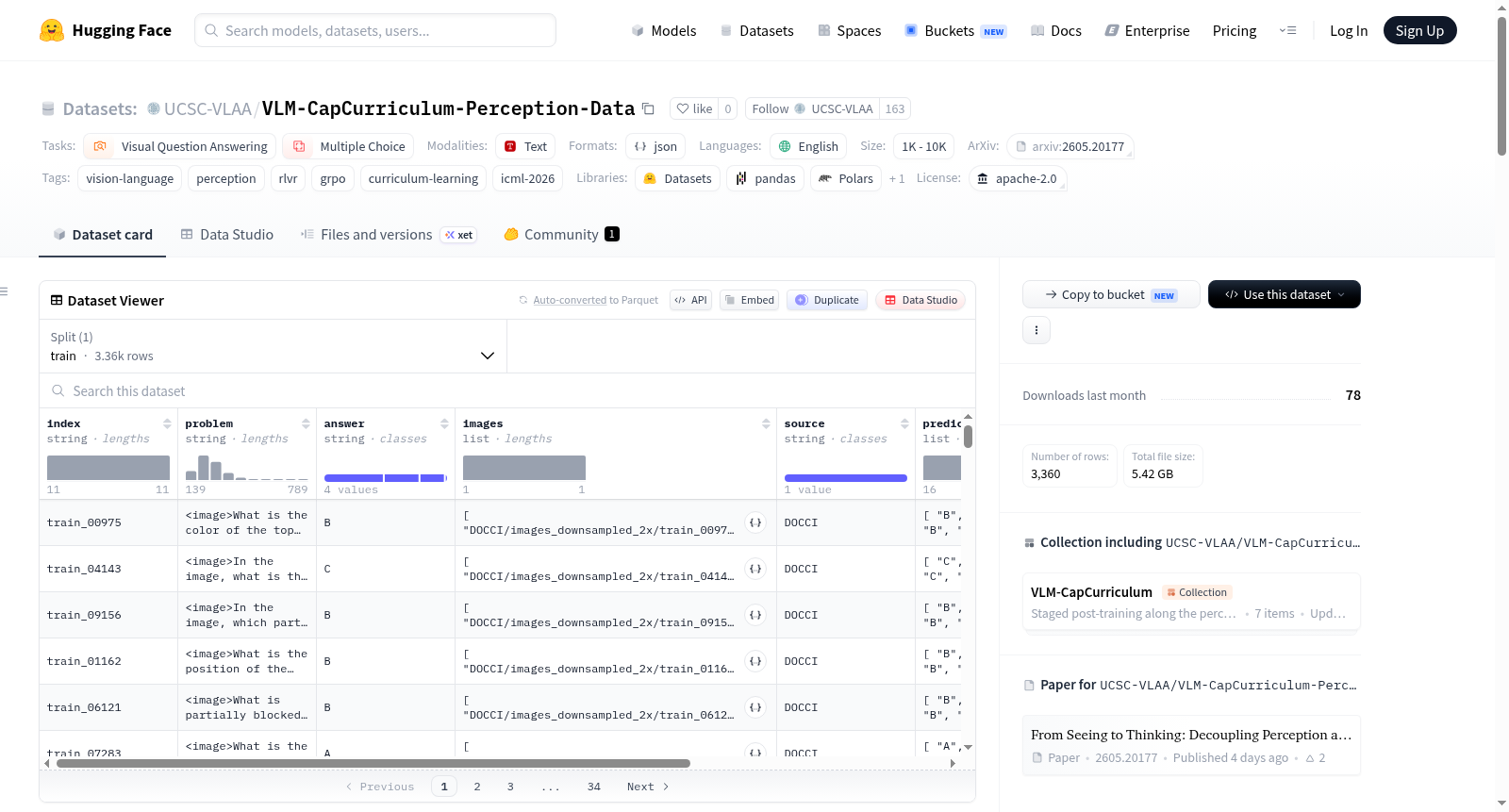
Task: Focus the main search models field
Action: pyautogui.click(x=375, y=30)
